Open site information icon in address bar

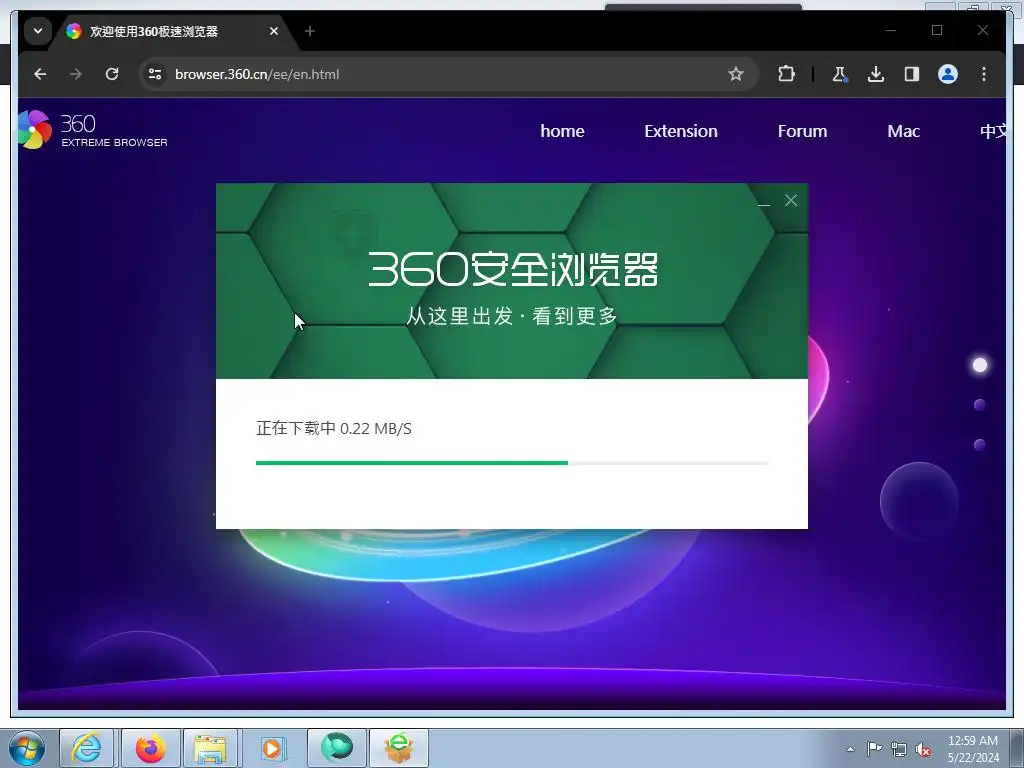pos(155,74)
